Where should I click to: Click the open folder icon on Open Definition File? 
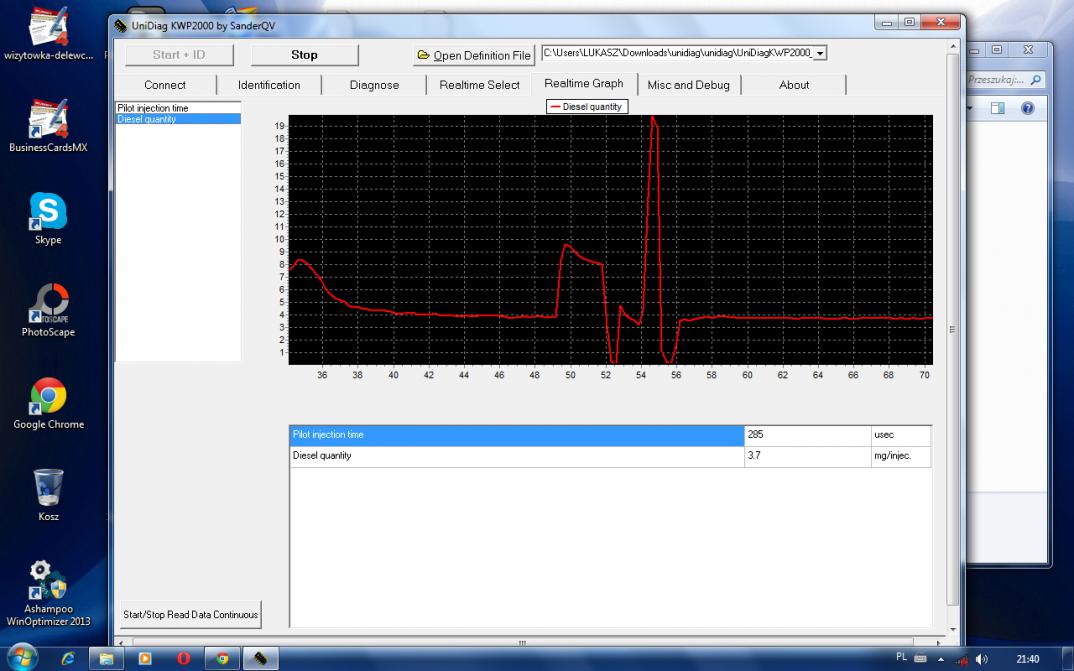click(x=424, y=55)
